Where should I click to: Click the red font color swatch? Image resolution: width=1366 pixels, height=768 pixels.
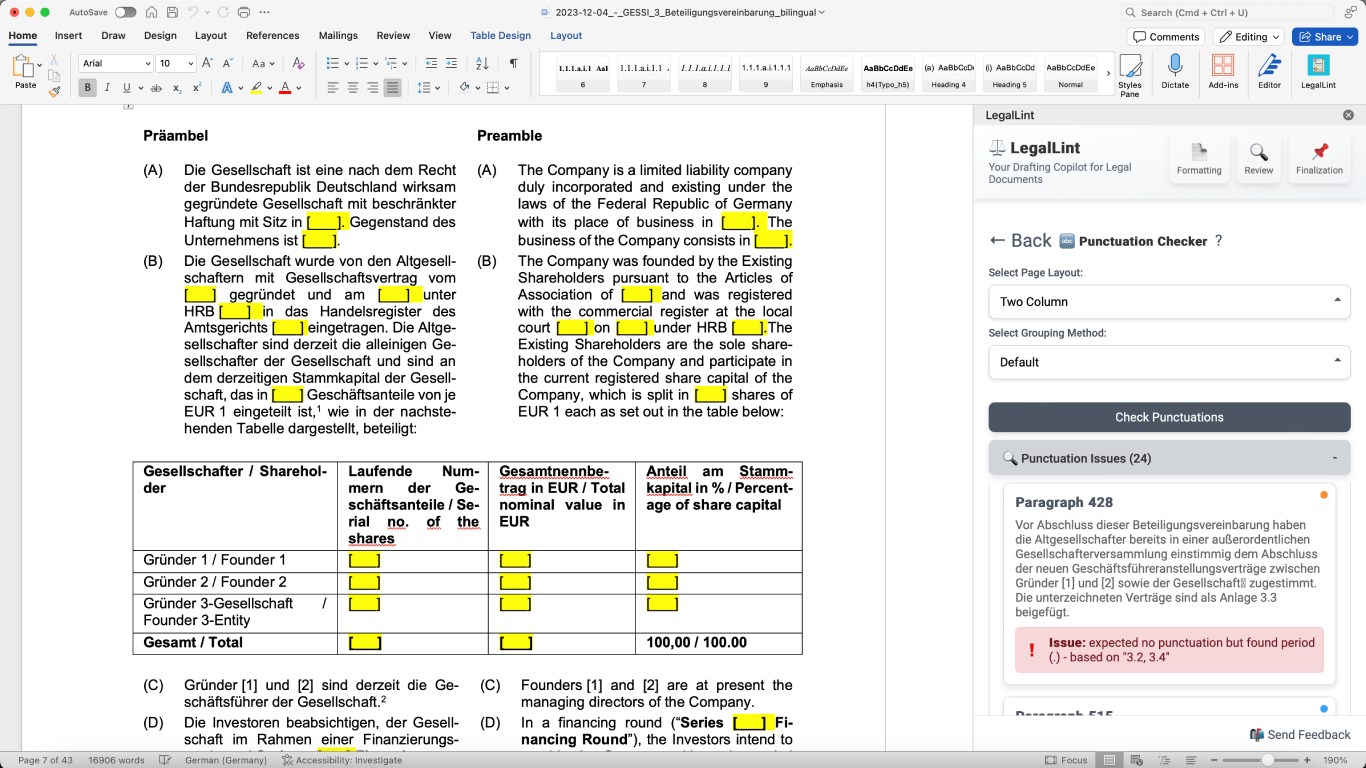coord(285,88)
